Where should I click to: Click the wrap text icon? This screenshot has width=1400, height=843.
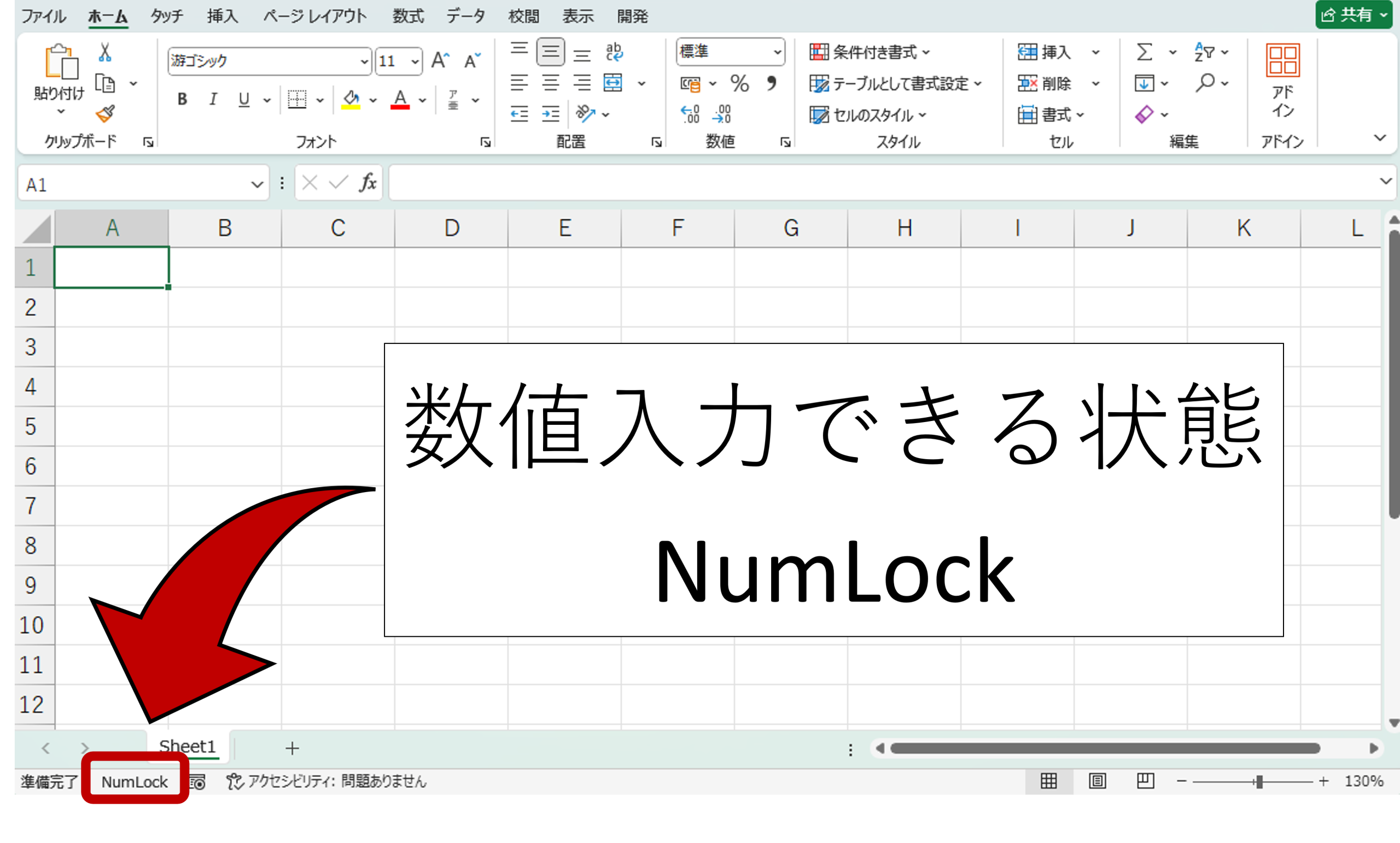coord(614,52)
